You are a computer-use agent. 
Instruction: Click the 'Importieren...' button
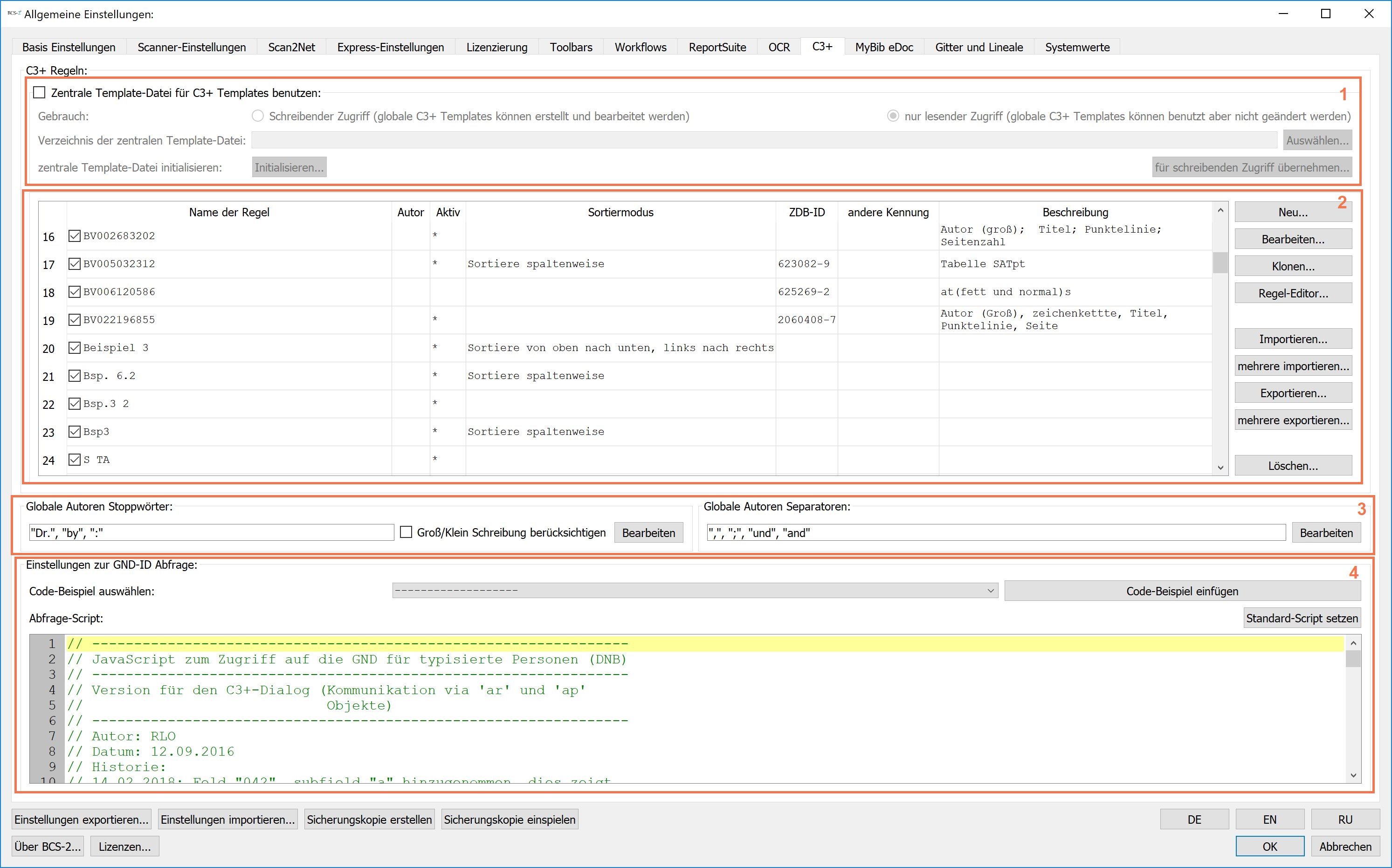(1293, 339)
